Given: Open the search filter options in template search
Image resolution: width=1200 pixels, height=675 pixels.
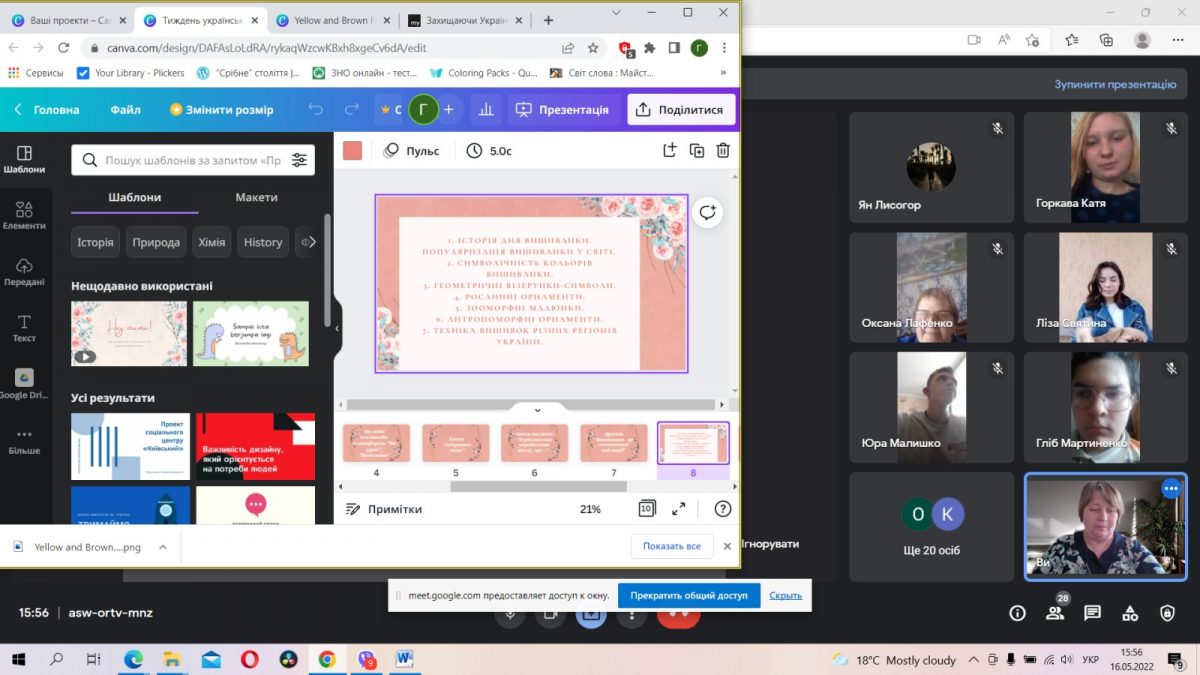Looking at the screenshot, I should (x=299, y=160).
